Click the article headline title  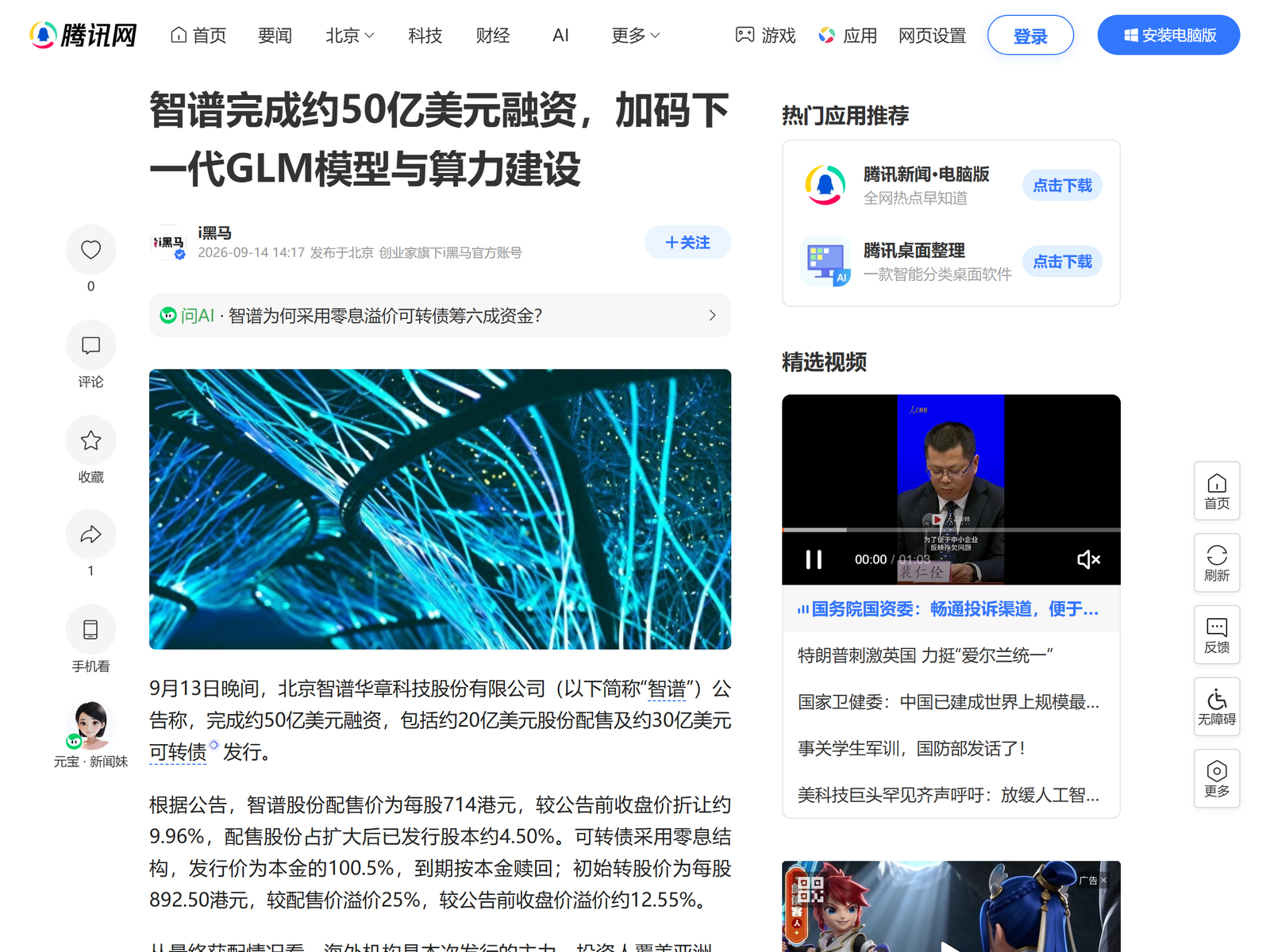coord(440,139)
